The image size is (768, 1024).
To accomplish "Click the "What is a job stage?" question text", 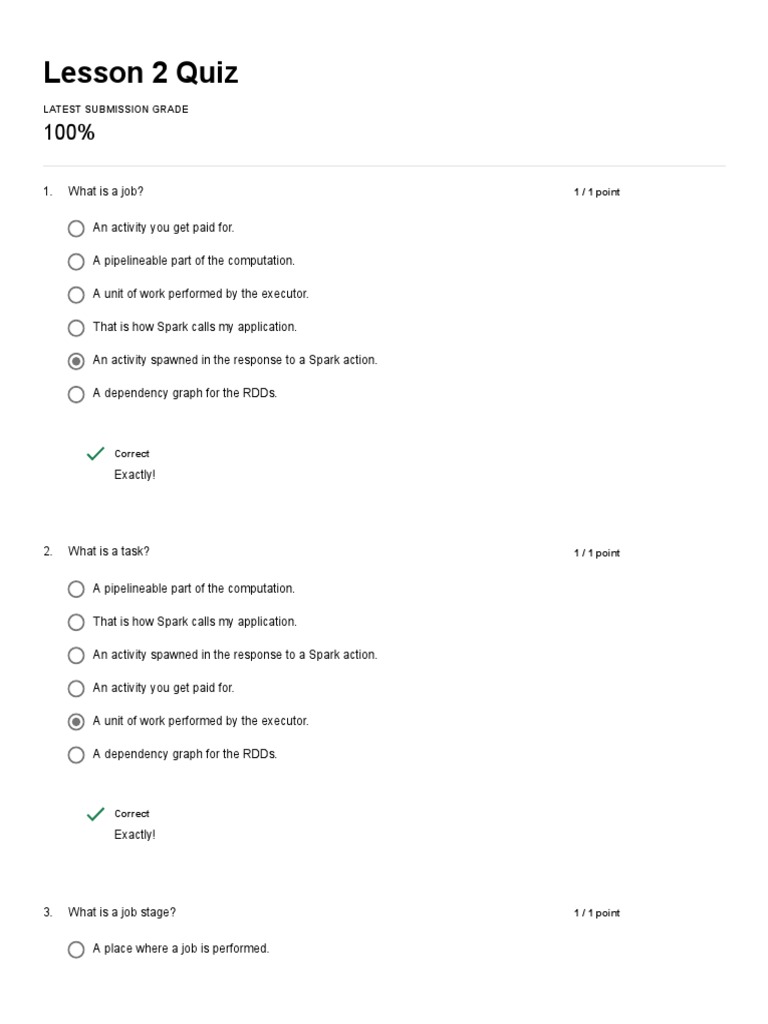I will point(121,912).
